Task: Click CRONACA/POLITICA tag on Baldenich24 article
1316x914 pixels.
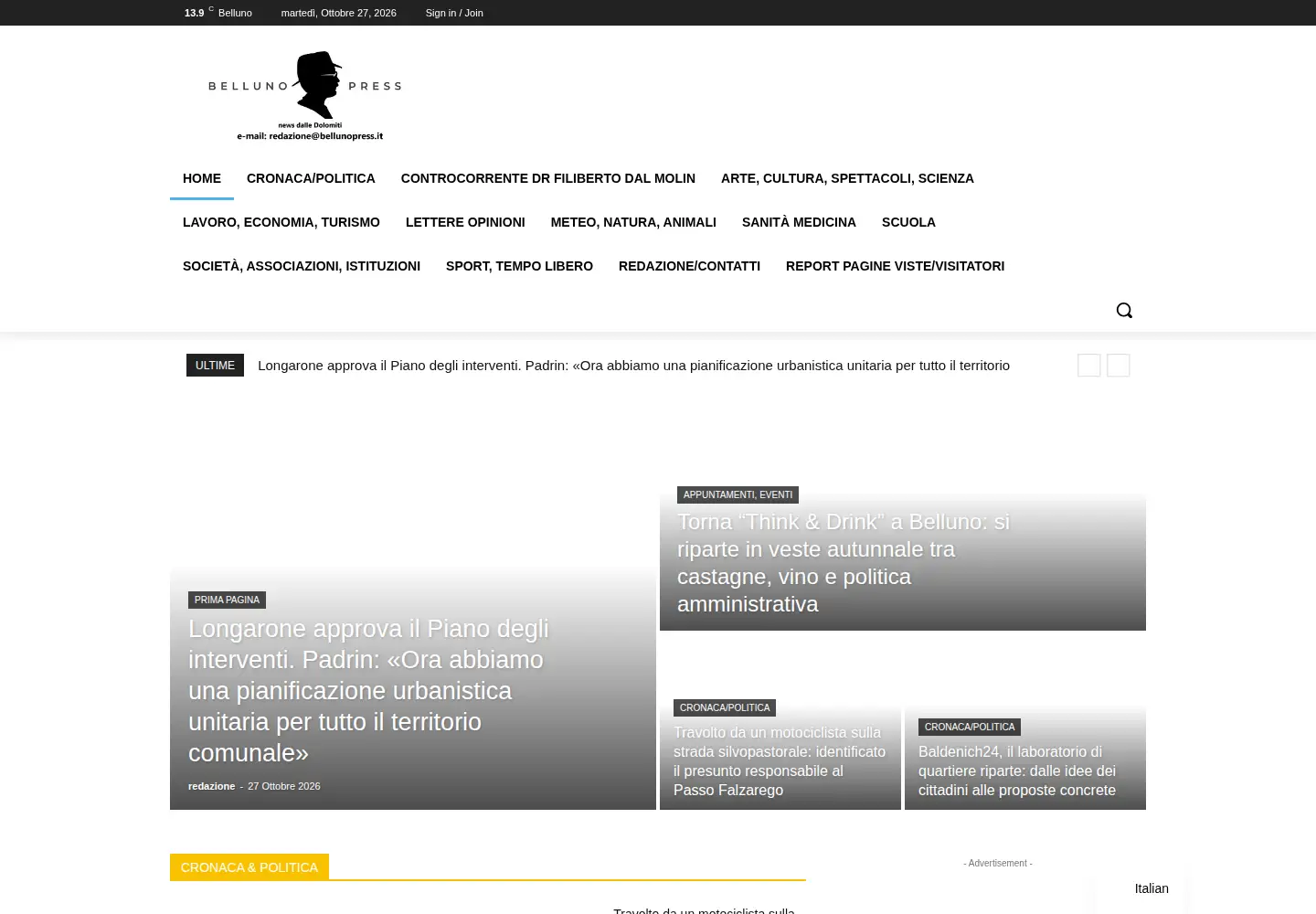Action: click(x=970, y=727)
